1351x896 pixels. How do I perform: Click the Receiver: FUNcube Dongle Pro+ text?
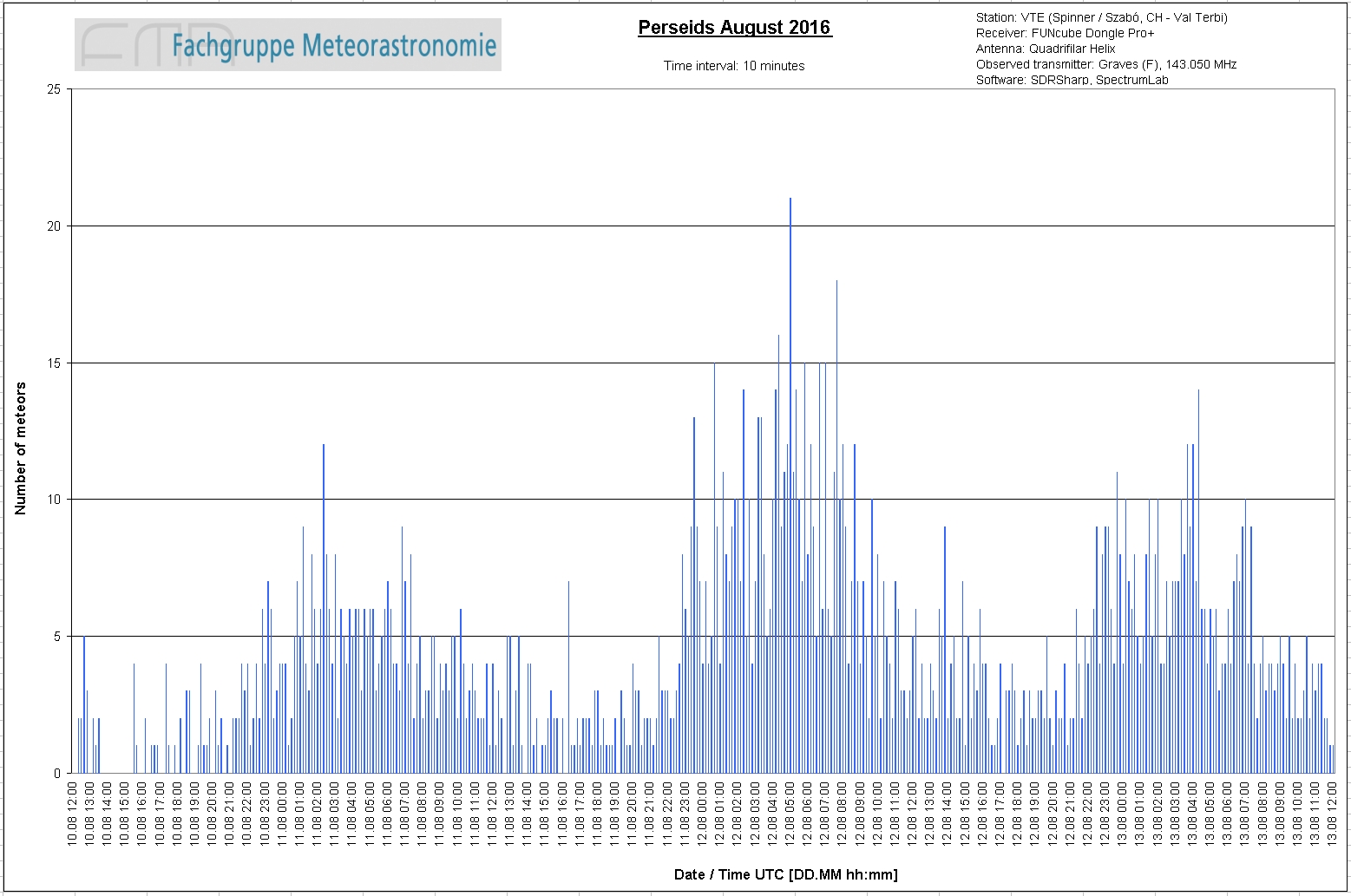pyautogui.click(x=1065, y=33)
